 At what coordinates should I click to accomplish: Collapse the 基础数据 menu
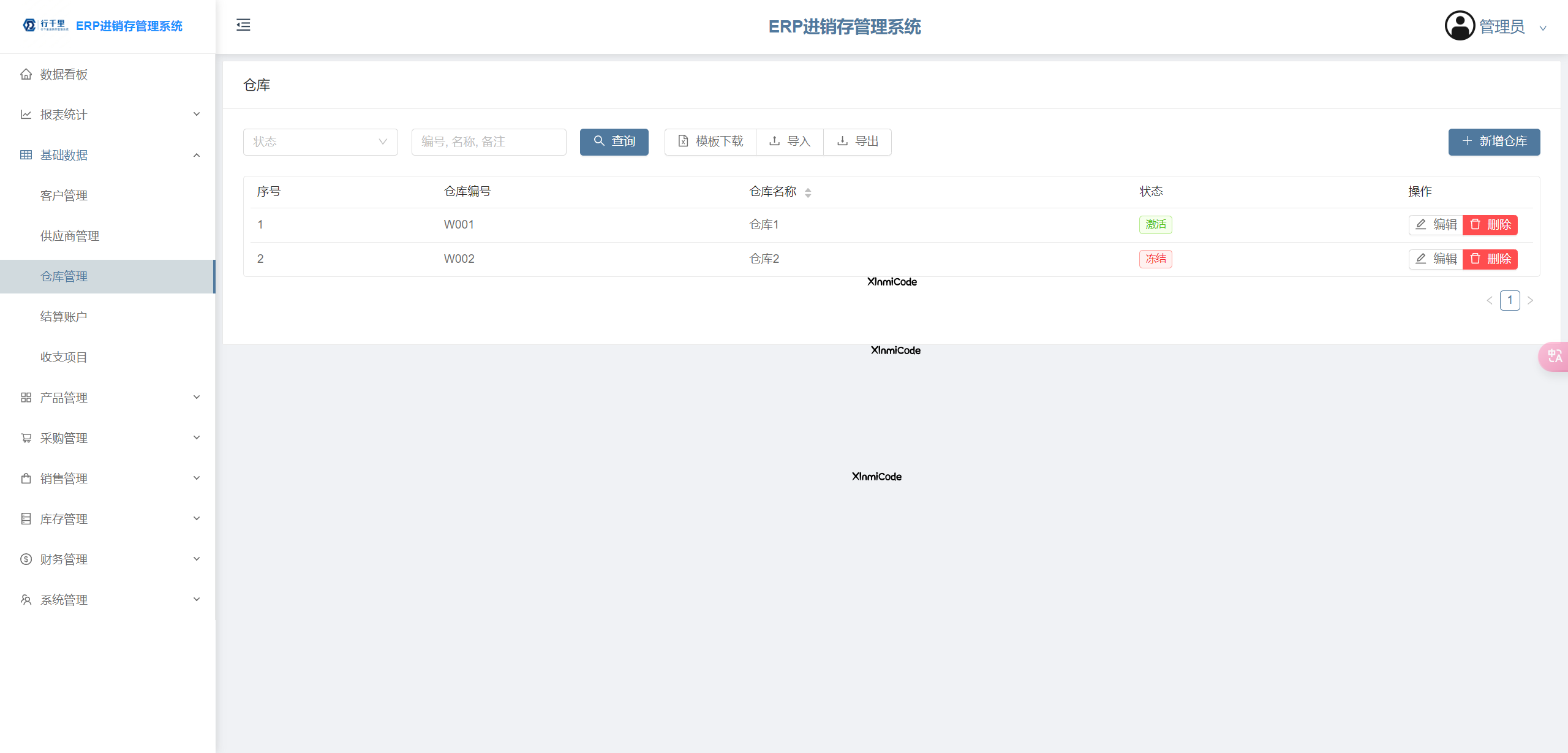point(64,155)
